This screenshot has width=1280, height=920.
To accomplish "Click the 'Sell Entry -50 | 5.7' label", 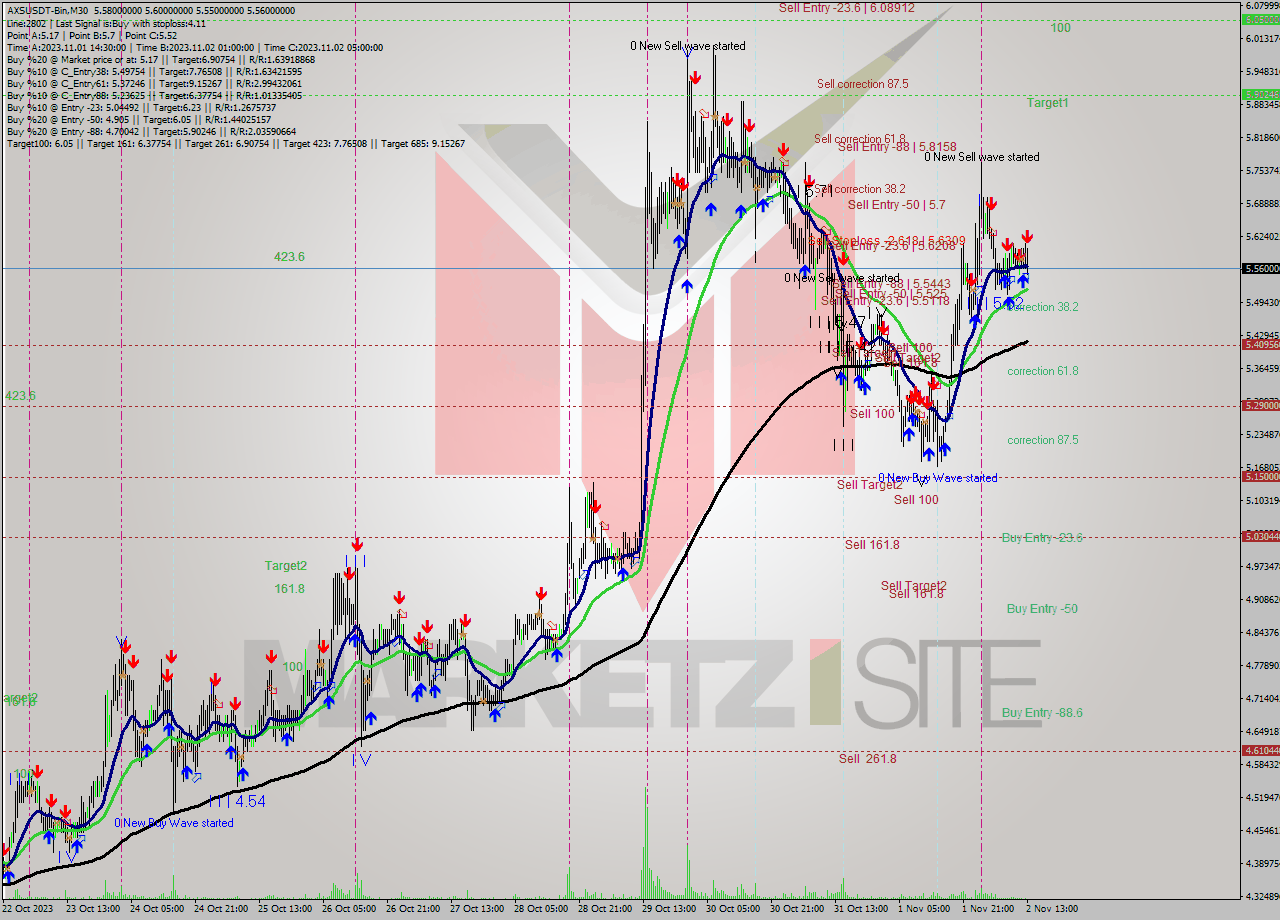I will [x=896, y=205].
